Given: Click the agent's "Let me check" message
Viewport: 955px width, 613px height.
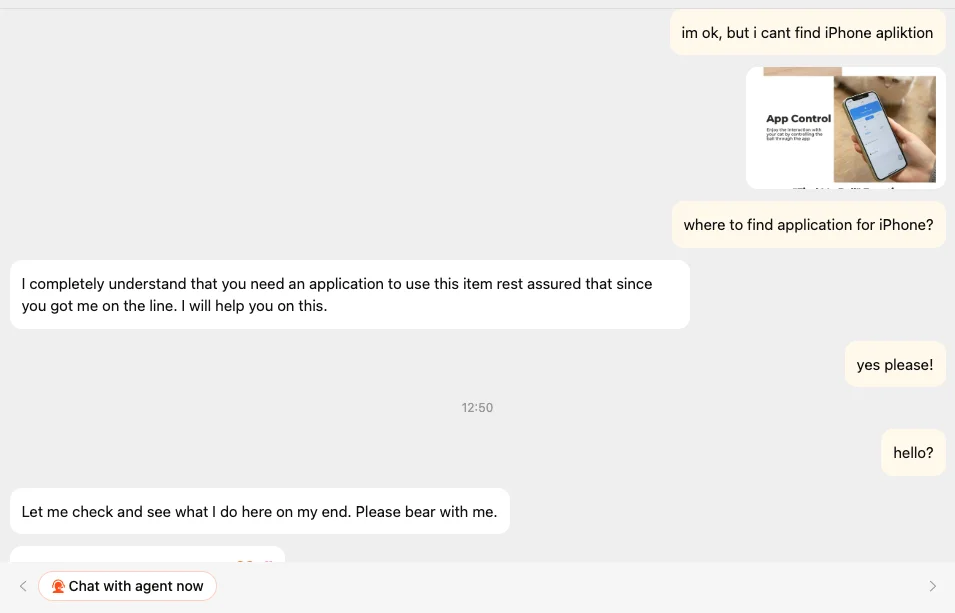Looking at the screenshot, I should coord(259,512).
